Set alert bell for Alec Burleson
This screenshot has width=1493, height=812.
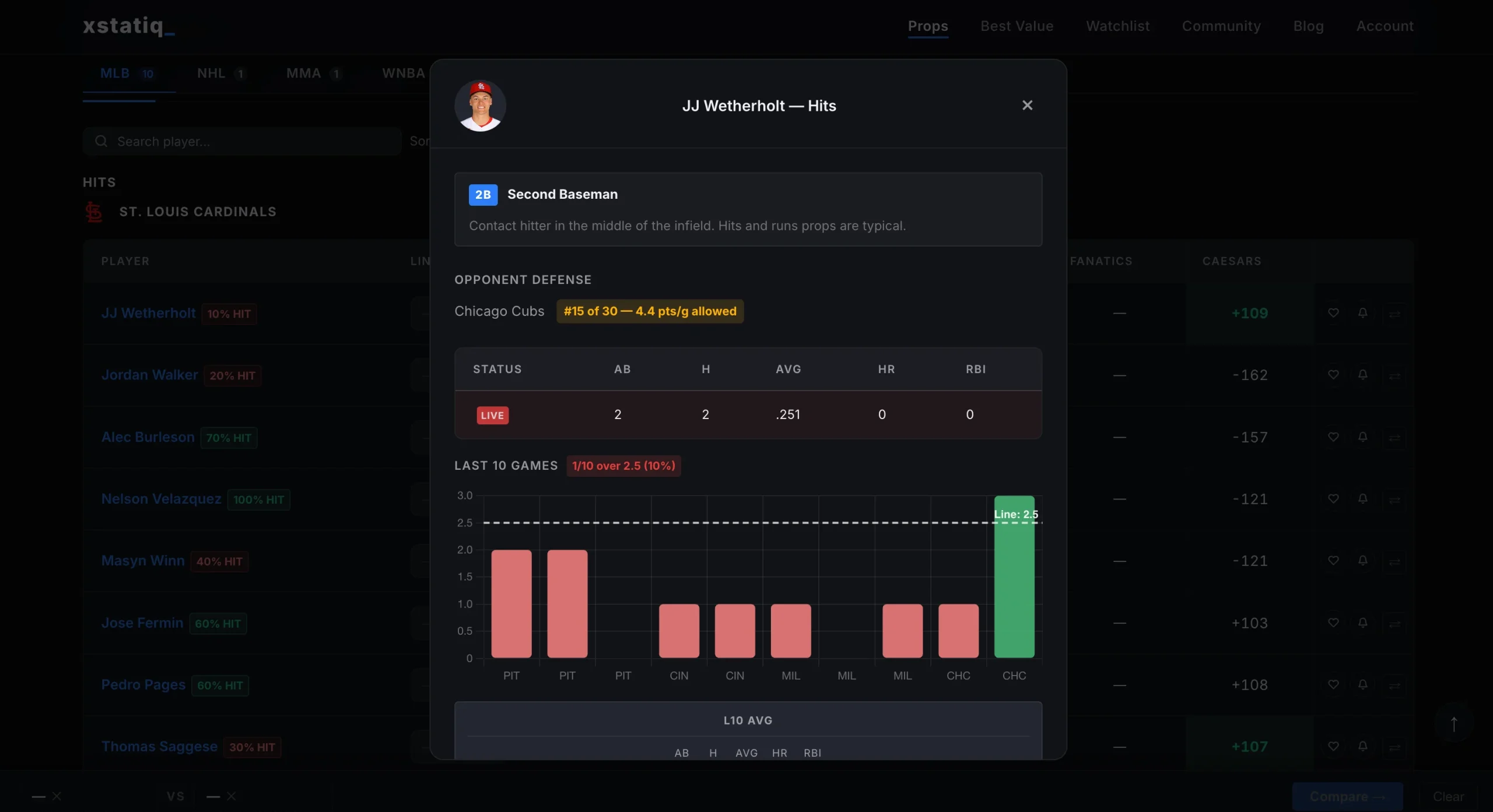point(1363,437)
